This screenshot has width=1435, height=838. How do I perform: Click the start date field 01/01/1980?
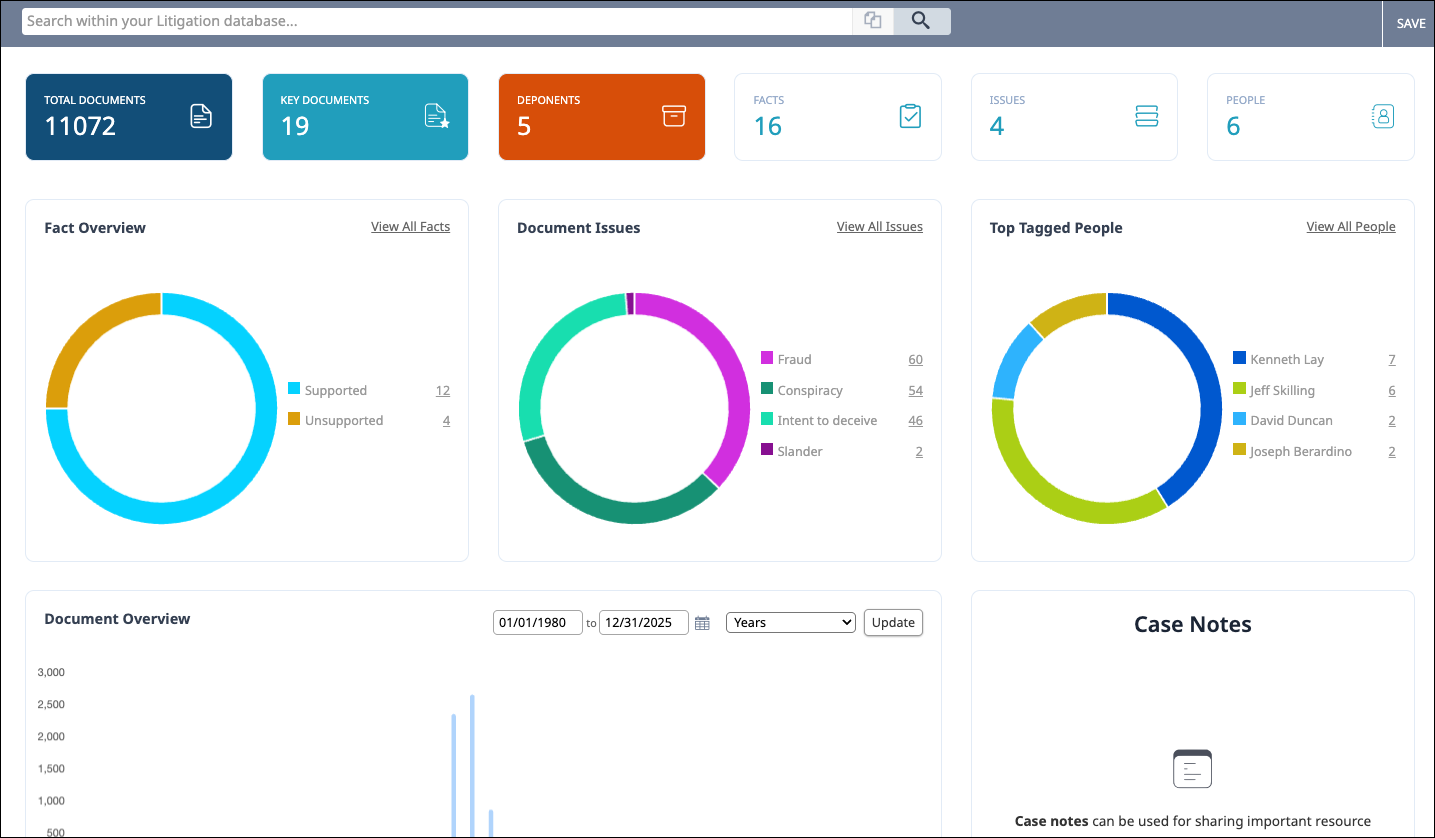(x=538, y=623)
